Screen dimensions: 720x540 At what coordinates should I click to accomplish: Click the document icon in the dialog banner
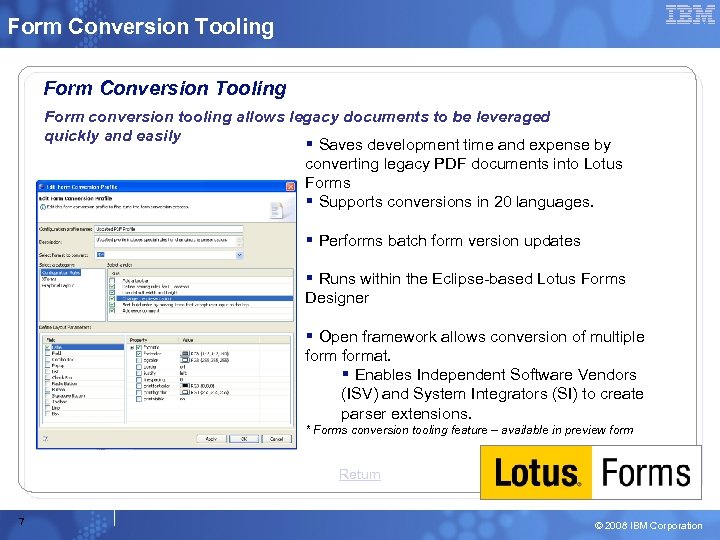(276, 210)
